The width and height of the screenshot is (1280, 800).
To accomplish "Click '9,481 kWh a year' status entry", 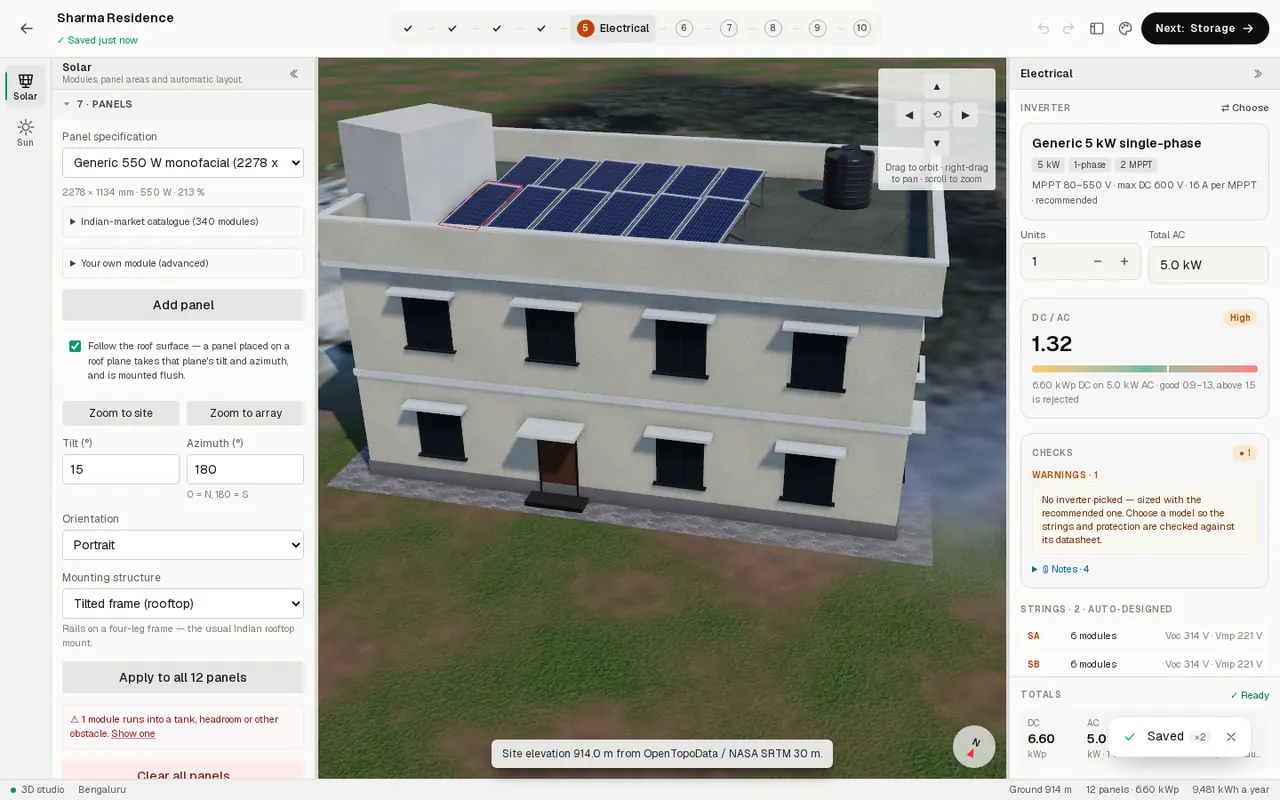I will click(x=1231, y=790).
